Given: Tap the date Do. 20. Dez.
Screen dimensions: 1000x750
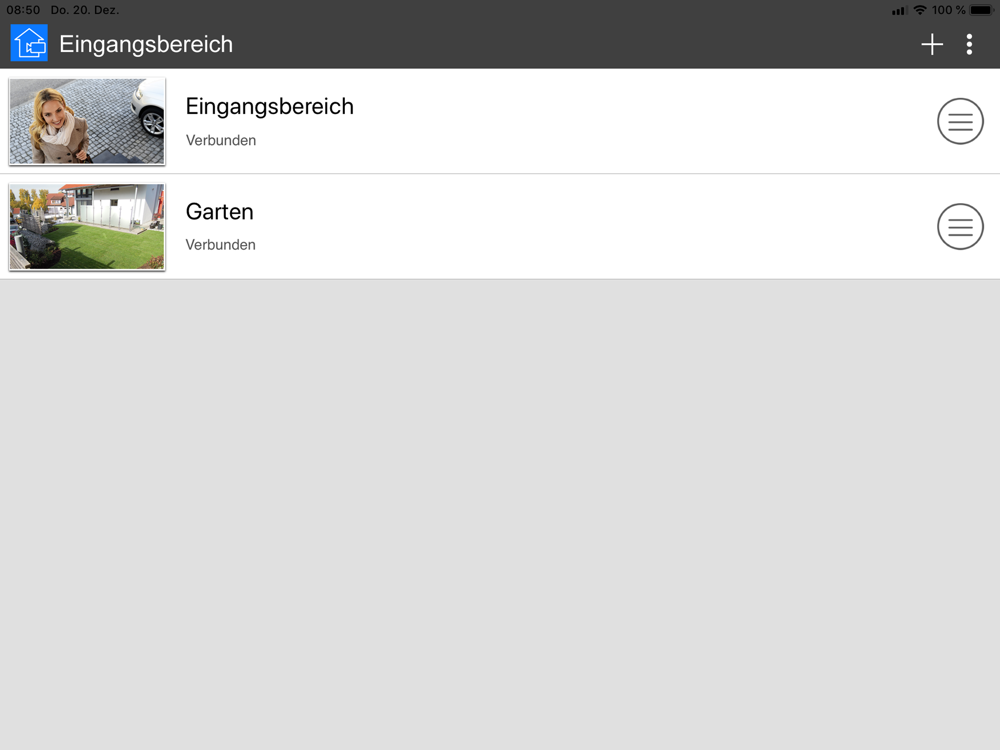Looking at the screenshot, I should pyautogui.click(x=85, y=10).
